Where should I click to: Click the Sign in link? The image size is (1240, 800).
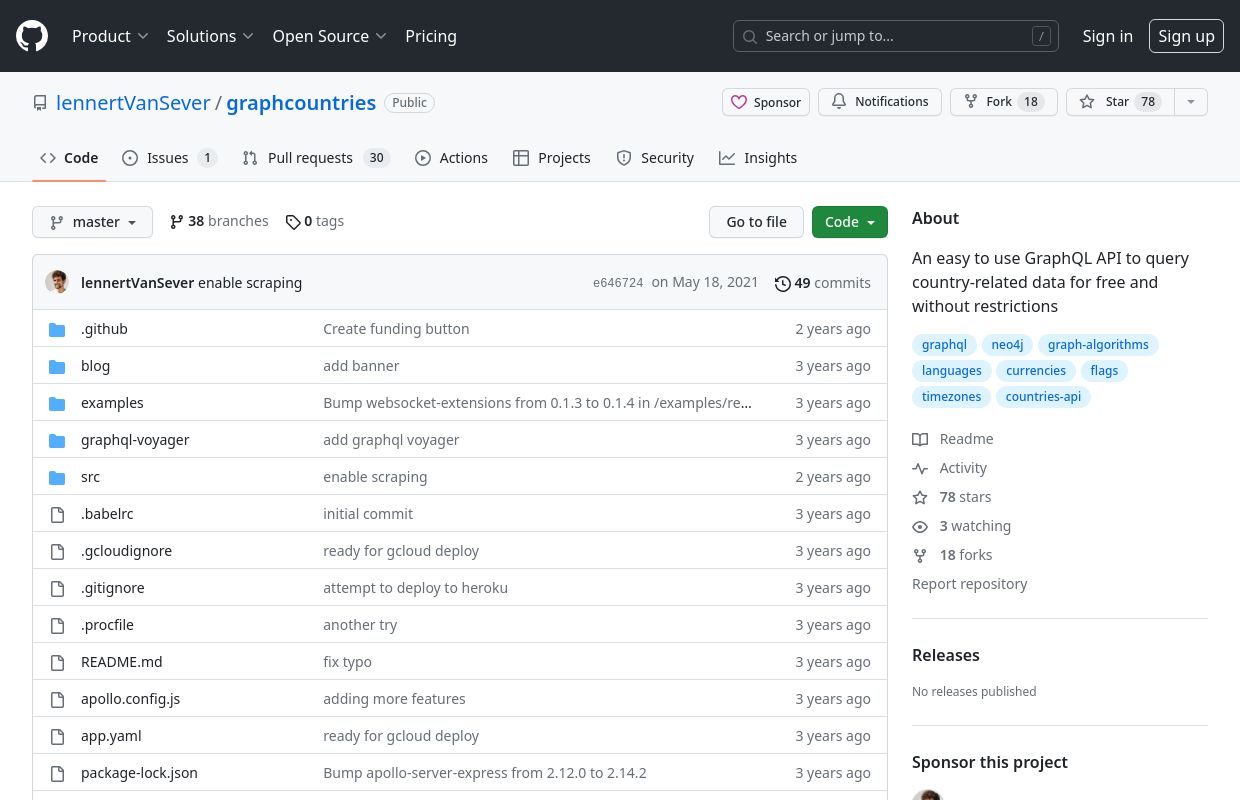1108,36
